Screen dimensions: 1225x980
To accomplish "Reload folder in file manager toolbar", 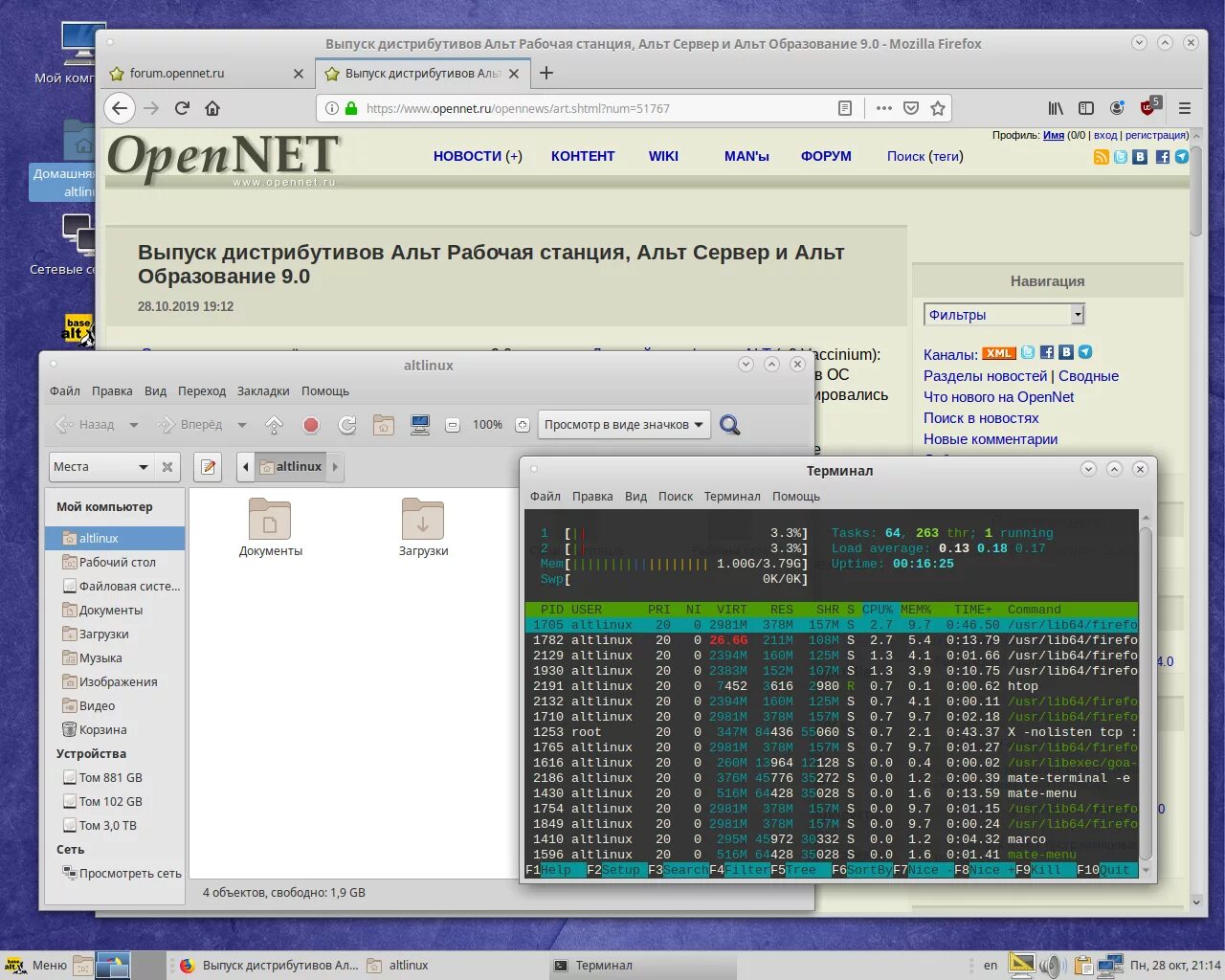I will point(347,425).
